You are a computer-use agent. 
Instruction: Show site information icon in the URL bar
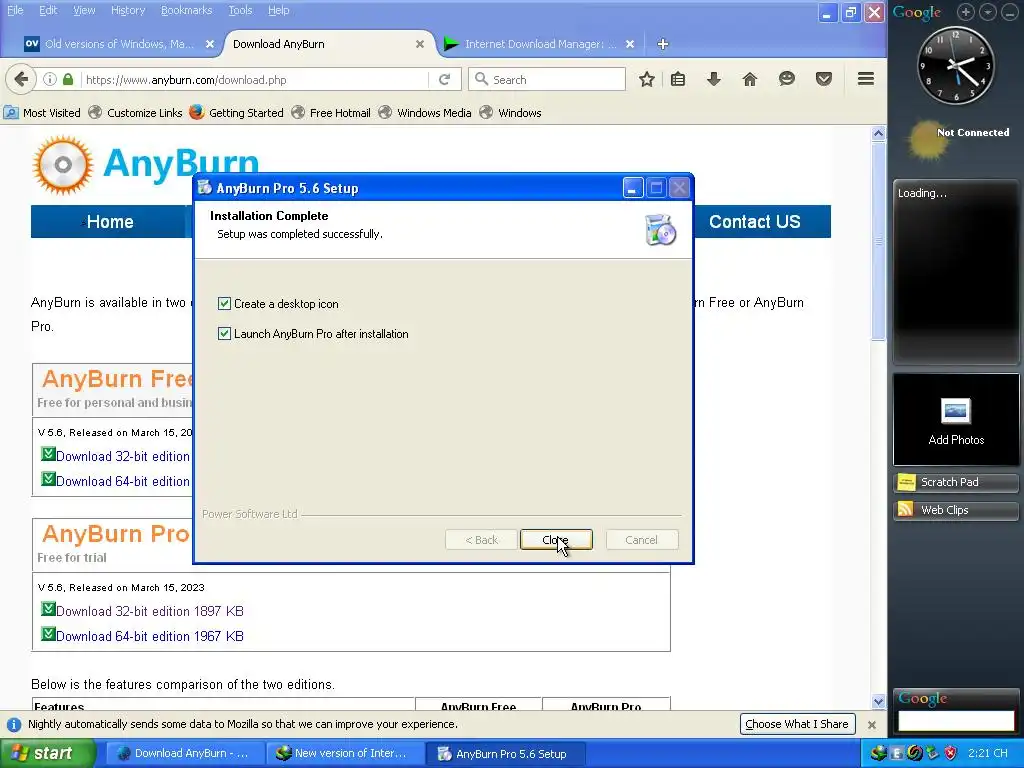[x=50, y=80]
